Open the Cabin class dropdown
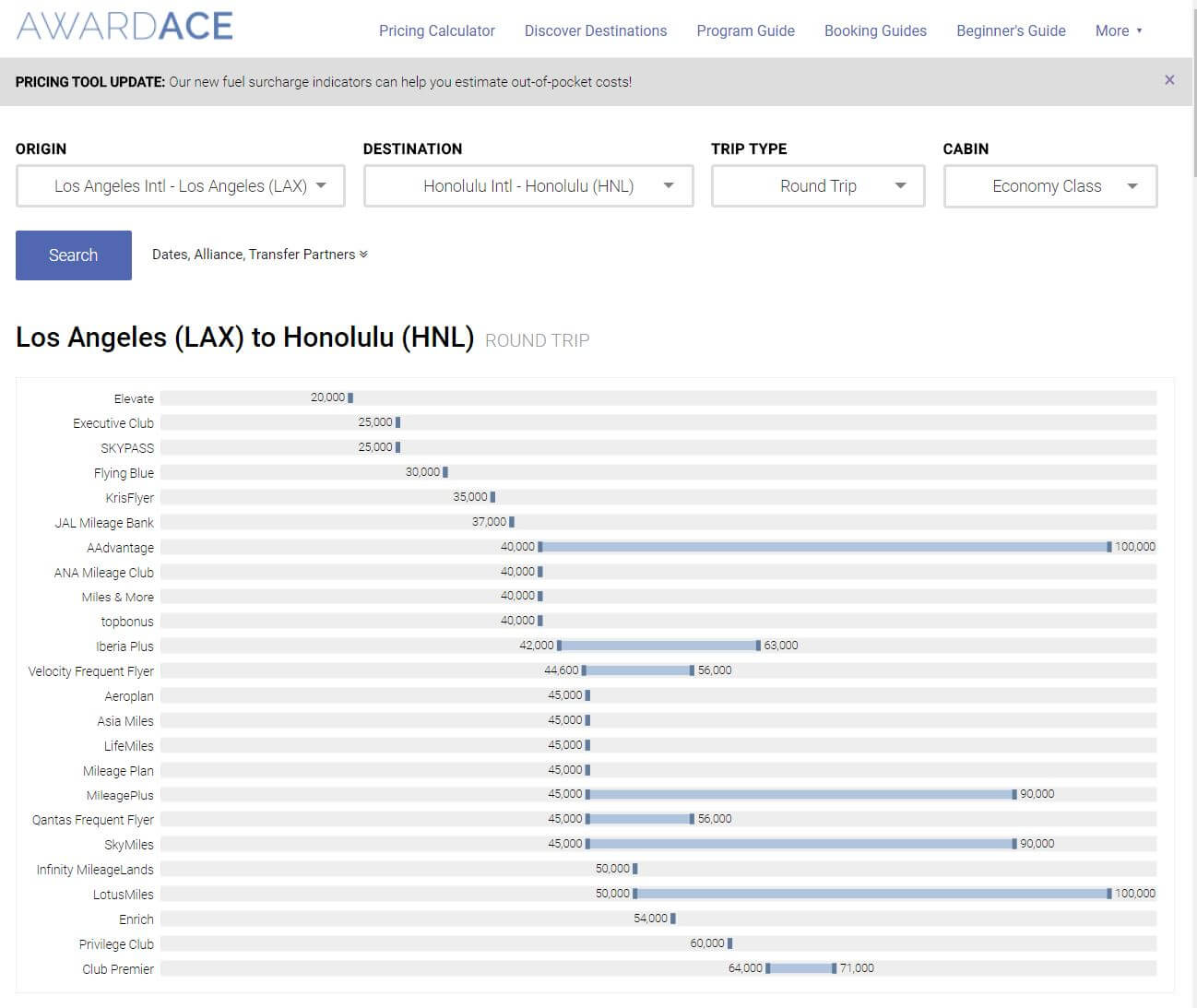Image resolution: width=1197 pixels, height=1008 pixels. coord(1050,185)
